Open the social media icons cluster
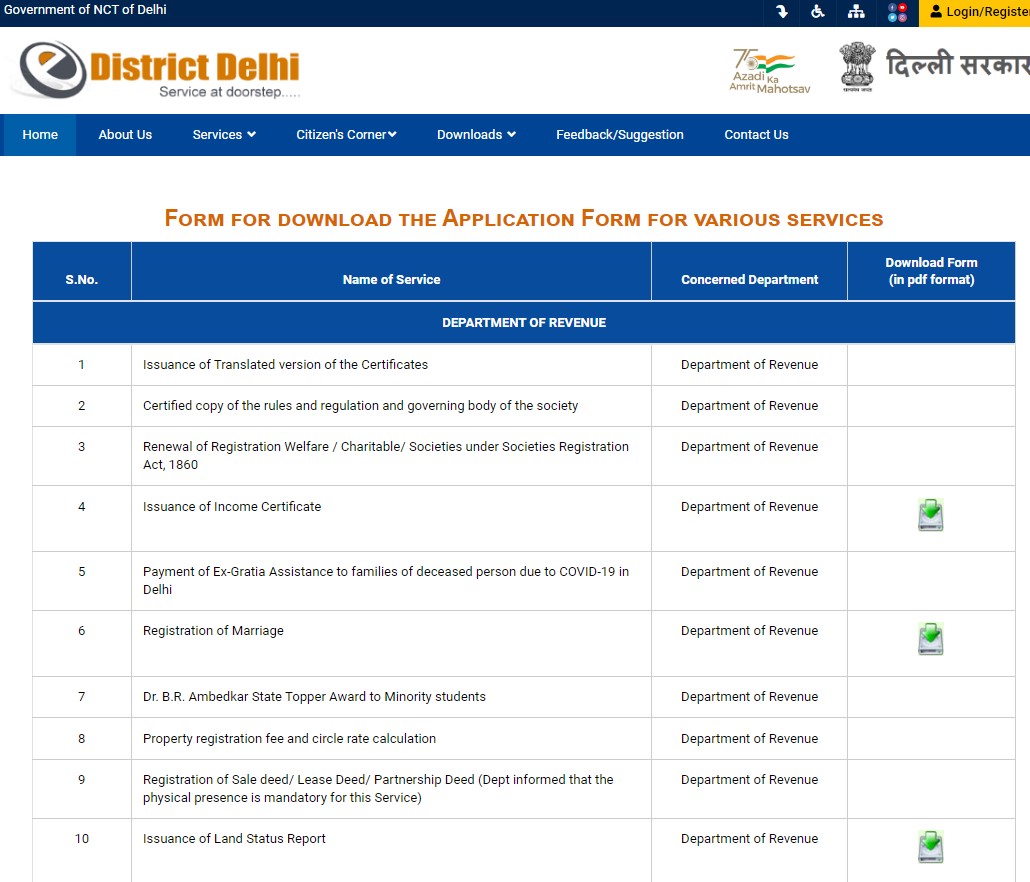 click(x=897, y=13)
